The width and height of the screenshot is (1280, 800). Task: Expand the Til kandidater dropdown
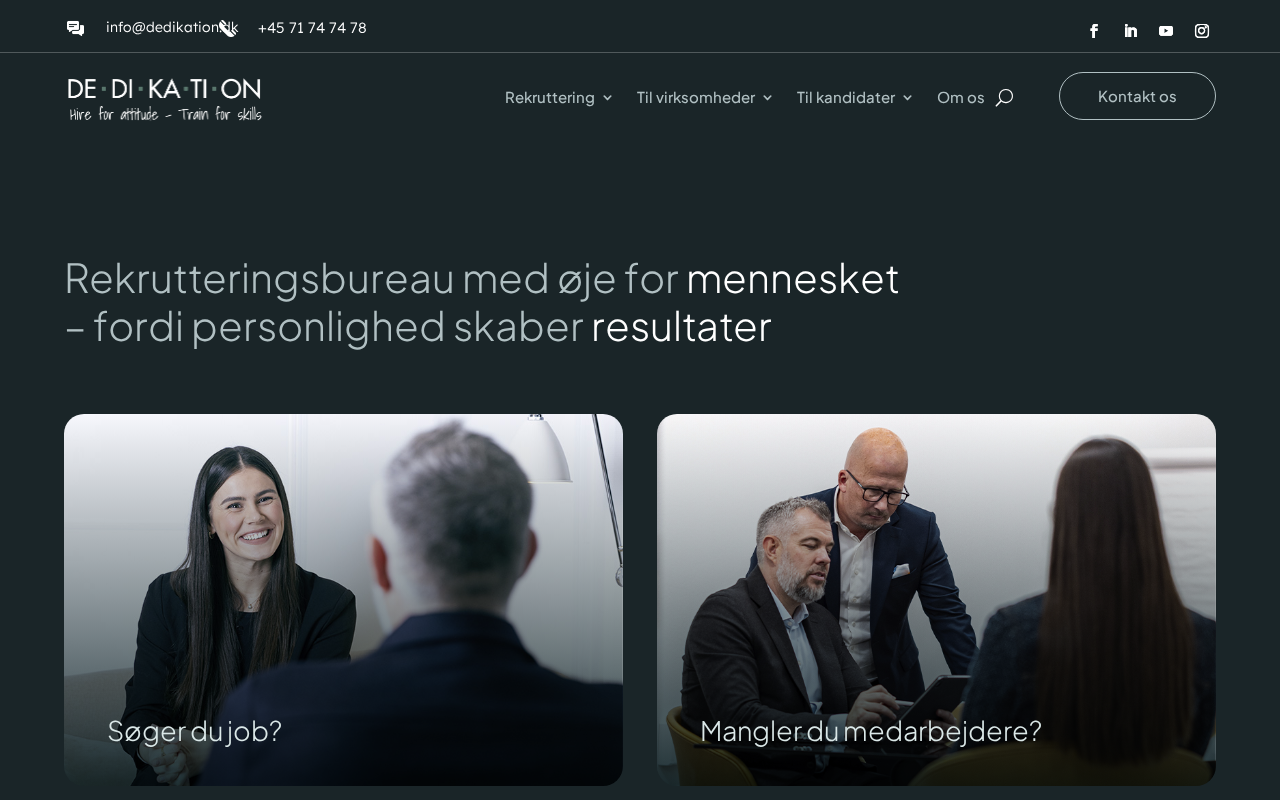pyautogui.click(x=854, y=97)
